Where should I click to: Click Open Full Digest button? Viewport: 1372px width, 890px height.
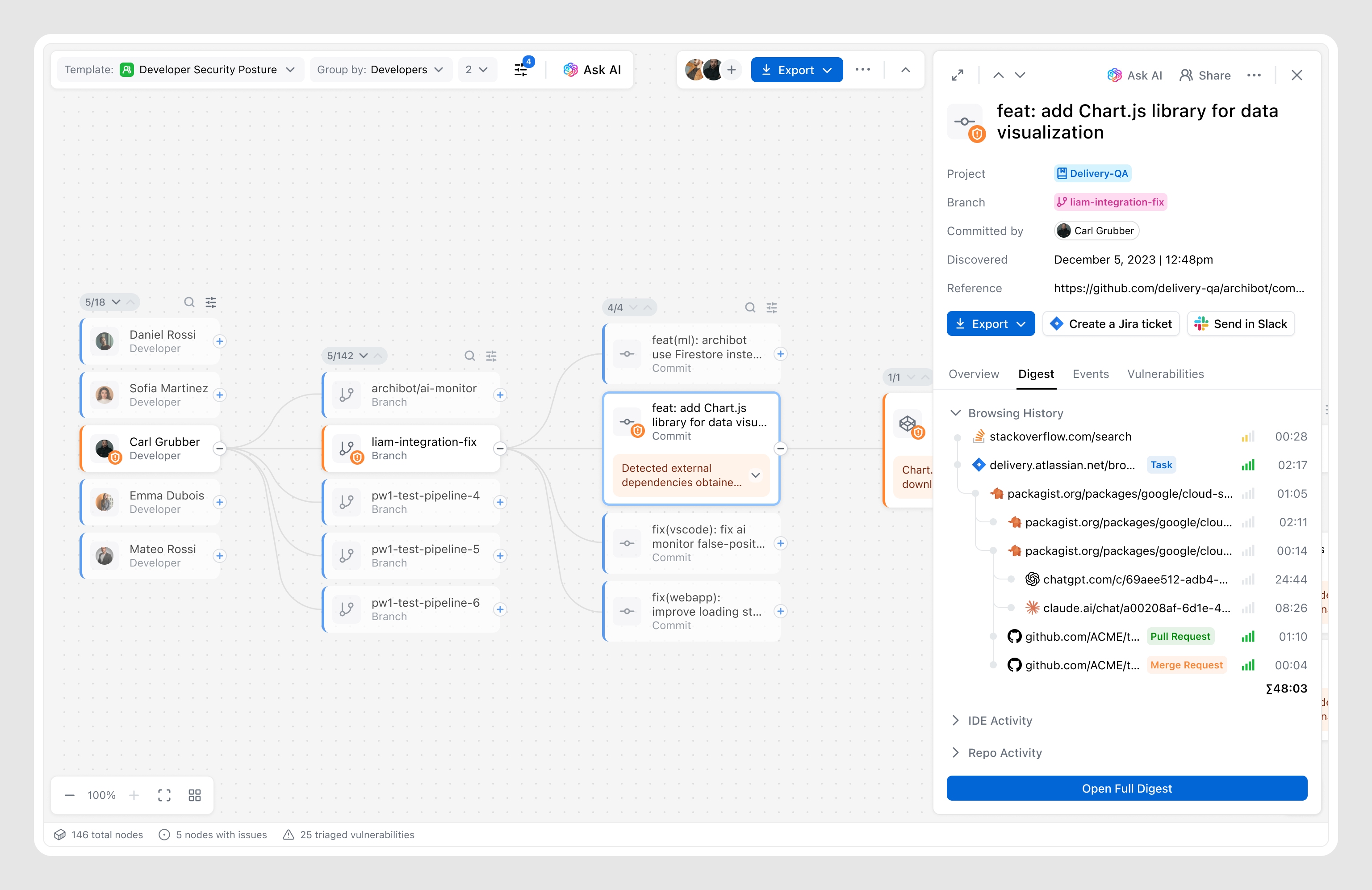point(1126,789)
